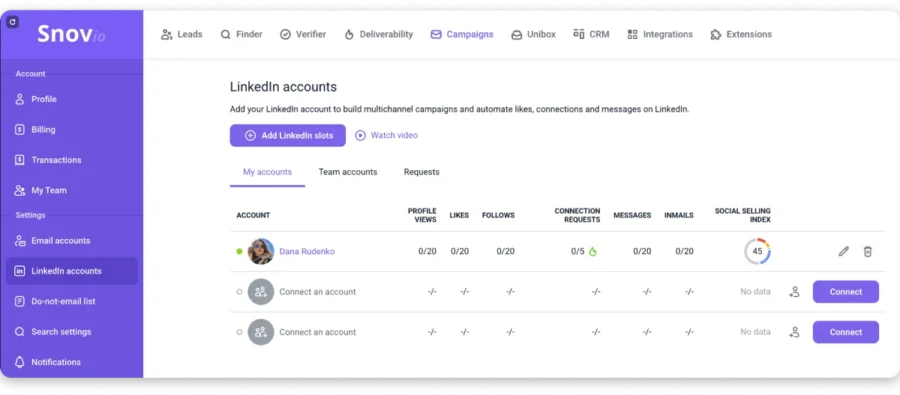Click the My Team people icon
The height and width of the screenshot is (395, 900).
[x=20, y=191]
